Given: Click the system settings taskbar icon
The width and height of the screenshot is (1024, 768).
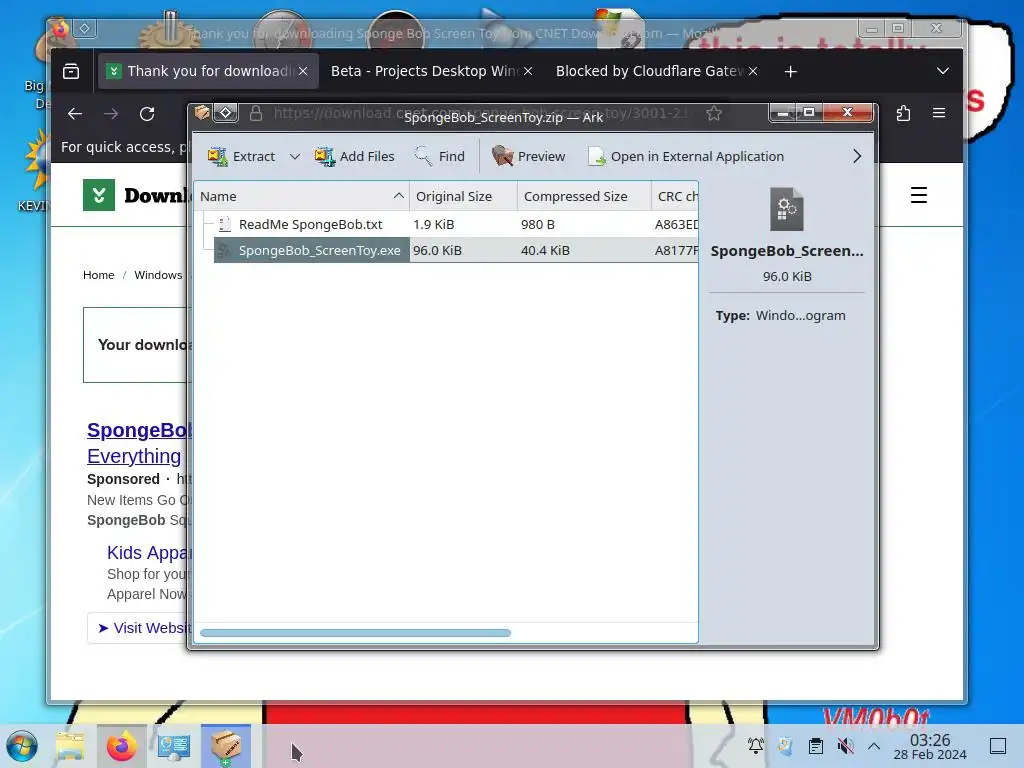Looking at the screenshot, I should [174, 746].
